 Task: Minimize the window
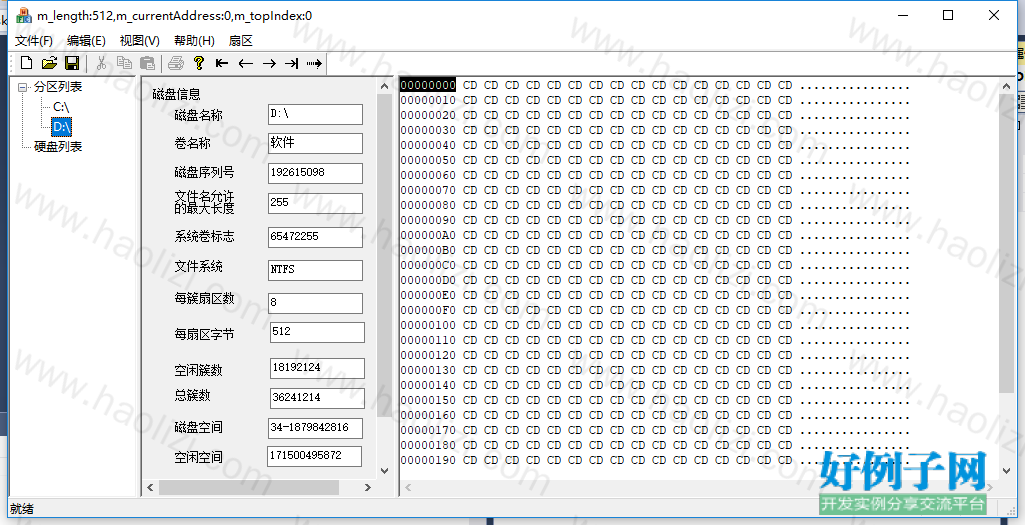tap(903, 15)
